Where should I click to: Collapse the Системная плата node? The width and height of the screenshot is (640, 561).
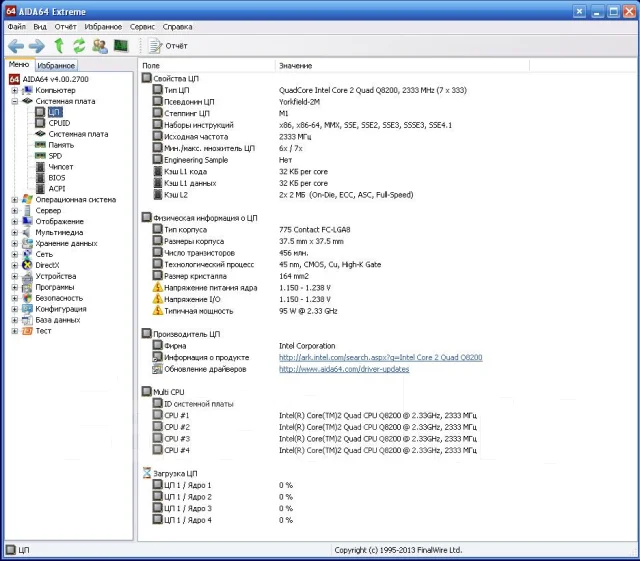click(15, 101)
